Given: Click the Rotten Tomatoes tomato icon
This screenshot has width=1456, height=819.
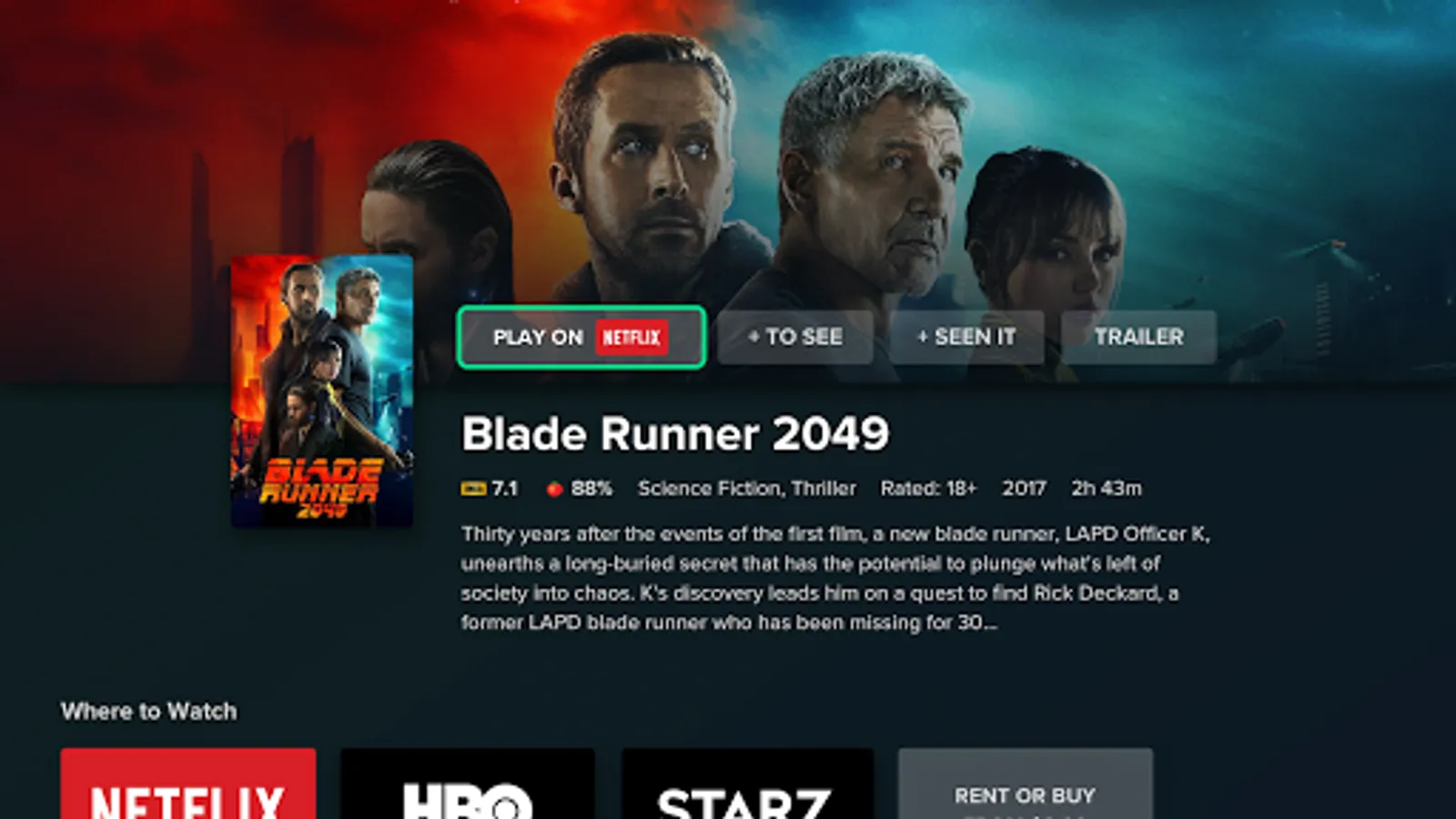Looking at the screenshot, I should (554, 489).
